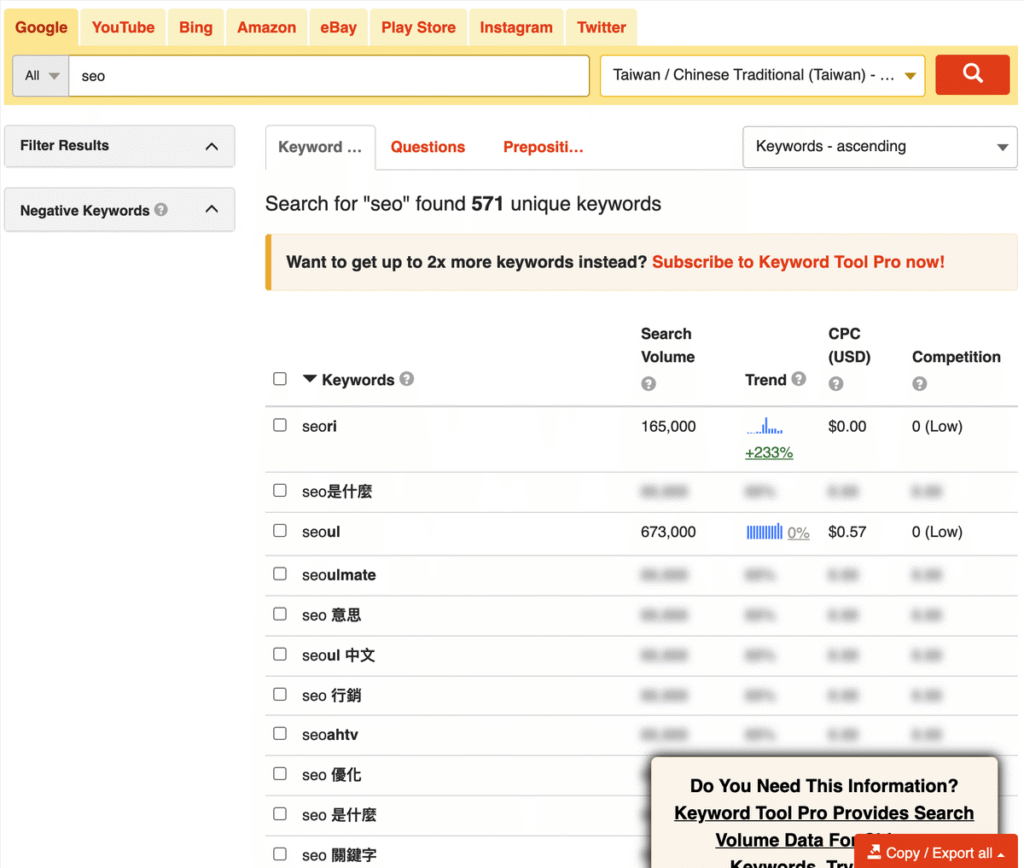Switch to the Amazon tab
1024x868 pixels.
[266, 27]
